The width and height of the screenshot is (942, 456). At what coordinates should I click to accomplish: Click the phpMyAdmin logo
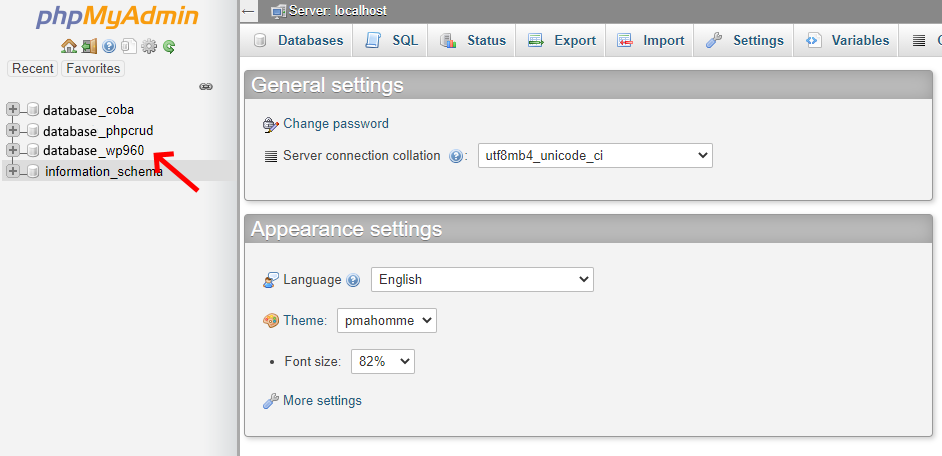117,17
